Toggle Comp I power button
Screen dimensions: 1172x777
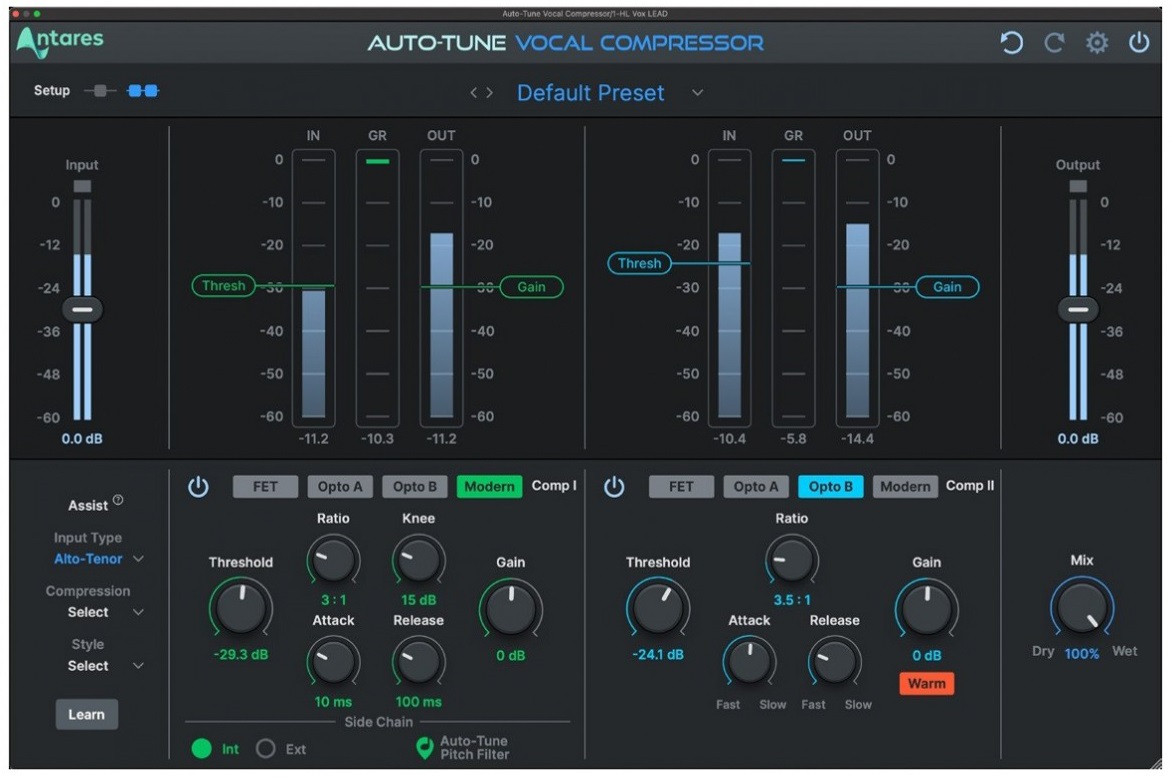click(198, 487)
